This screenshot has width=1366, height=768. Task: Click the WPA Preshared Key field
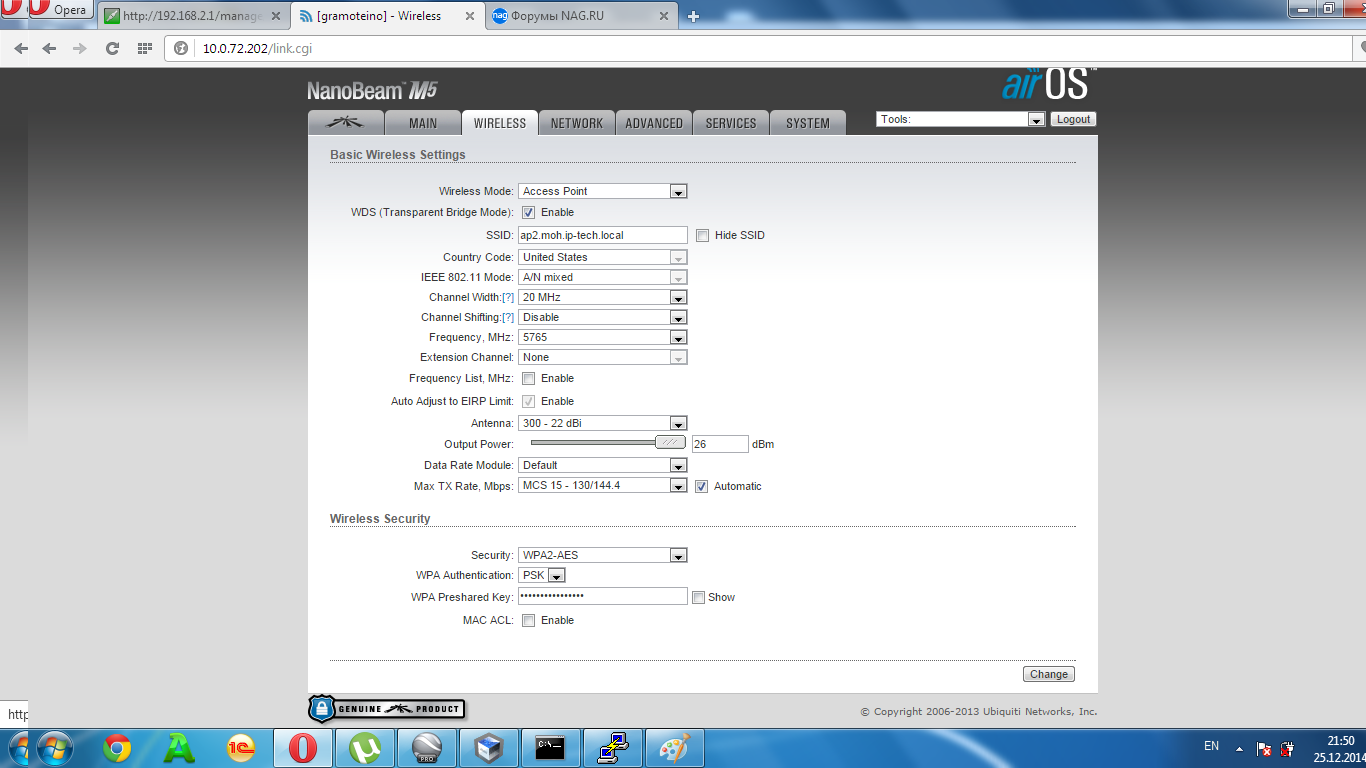(603, 596)
